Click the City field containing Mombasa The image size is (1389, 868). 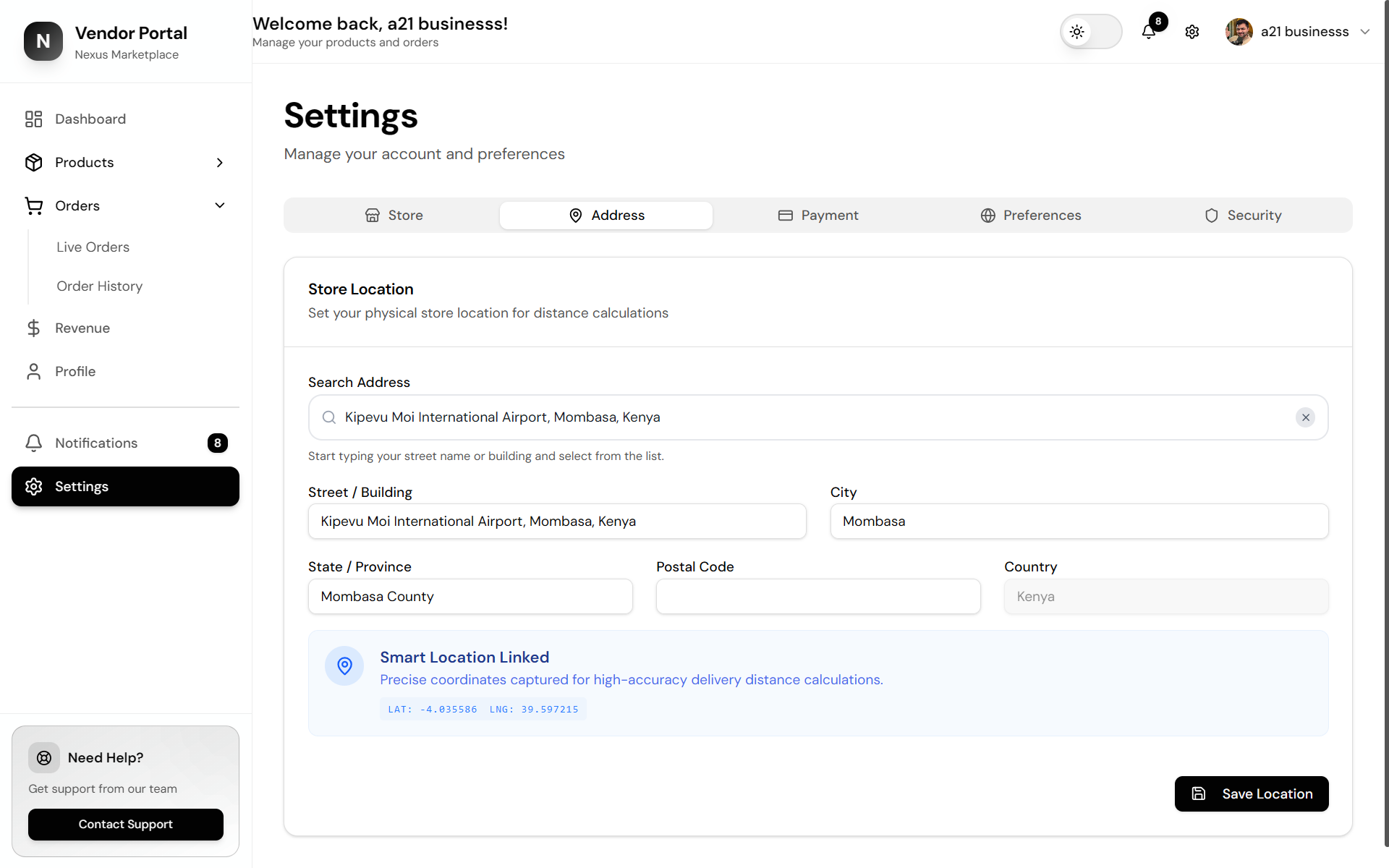[1079, 522]
